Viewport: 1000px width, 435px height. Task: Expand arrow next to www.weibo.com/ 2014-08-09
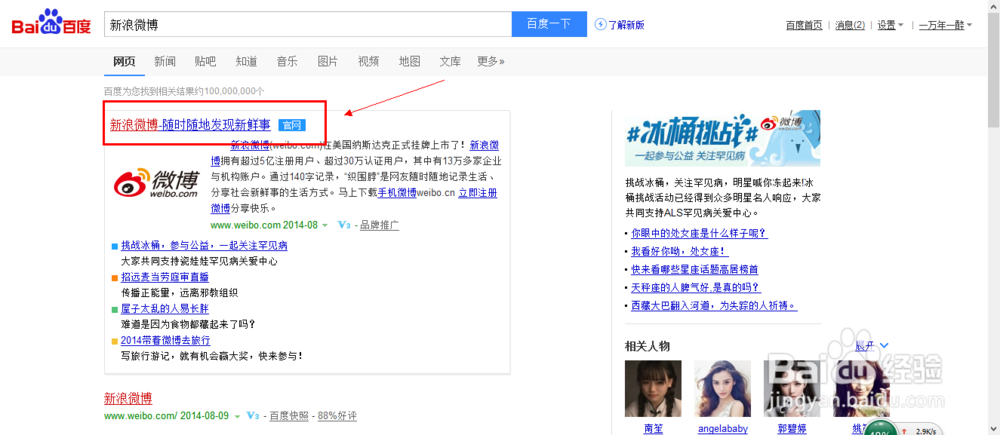(x=237, y=417)
